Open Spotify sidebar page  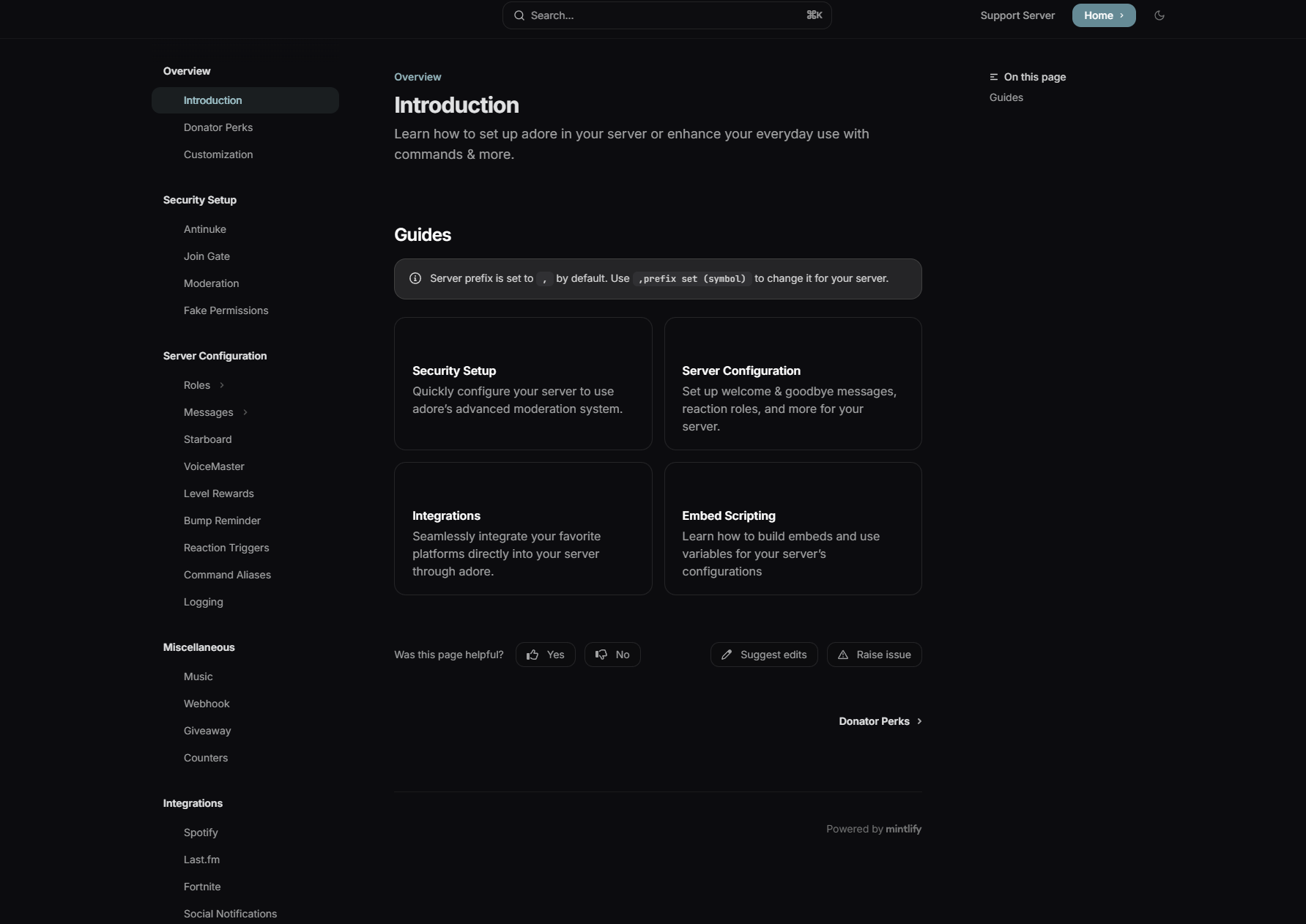(245, 832)
